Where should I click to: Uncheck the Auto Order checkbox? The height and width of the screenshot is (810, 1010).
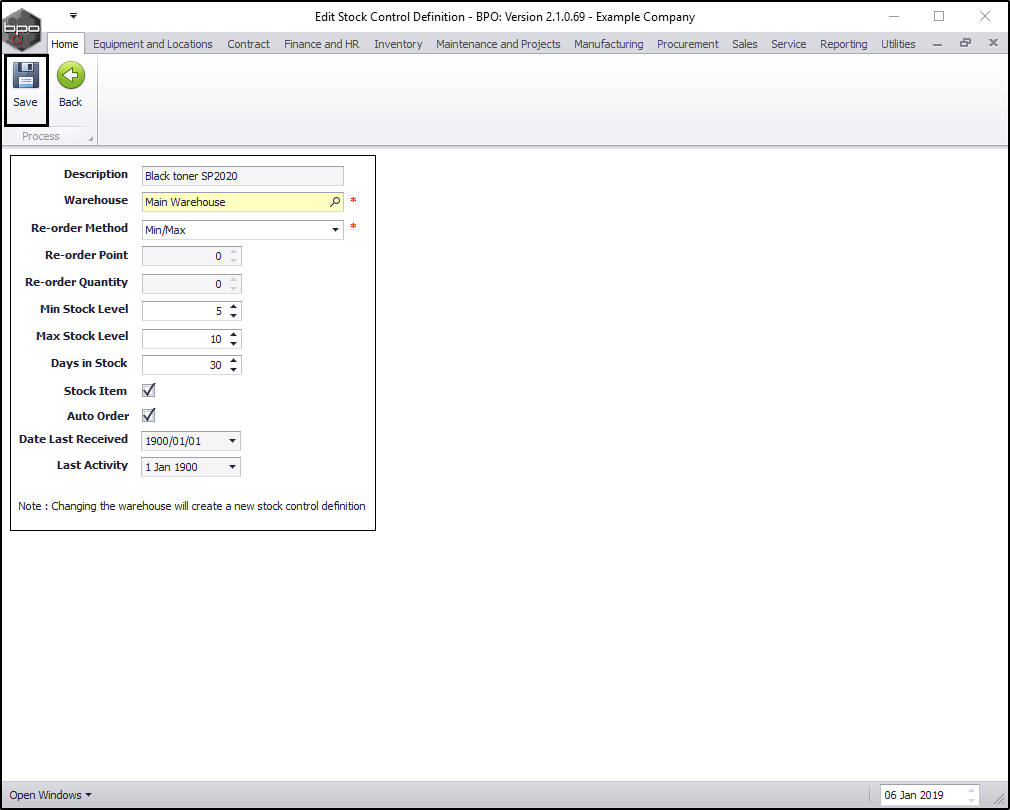(149, 415)
